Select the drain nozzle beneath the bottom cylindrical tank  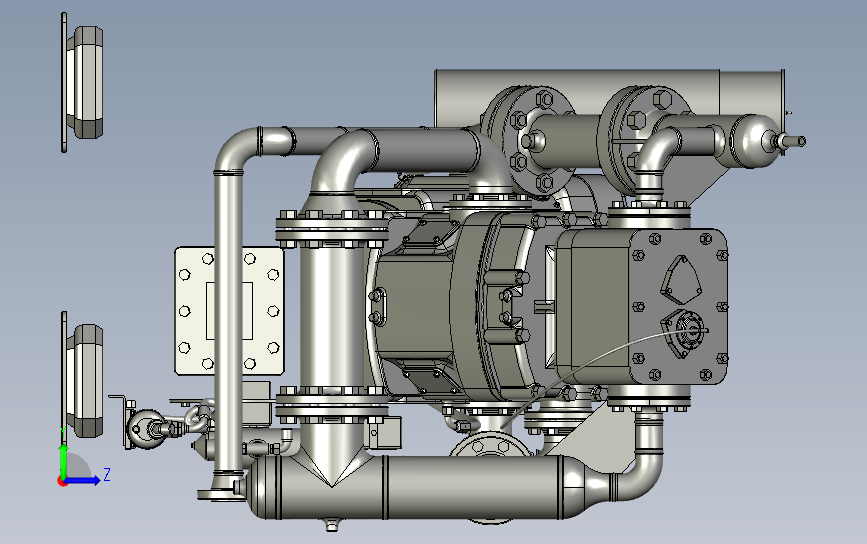pyautogui.click(x=332, y=524)
